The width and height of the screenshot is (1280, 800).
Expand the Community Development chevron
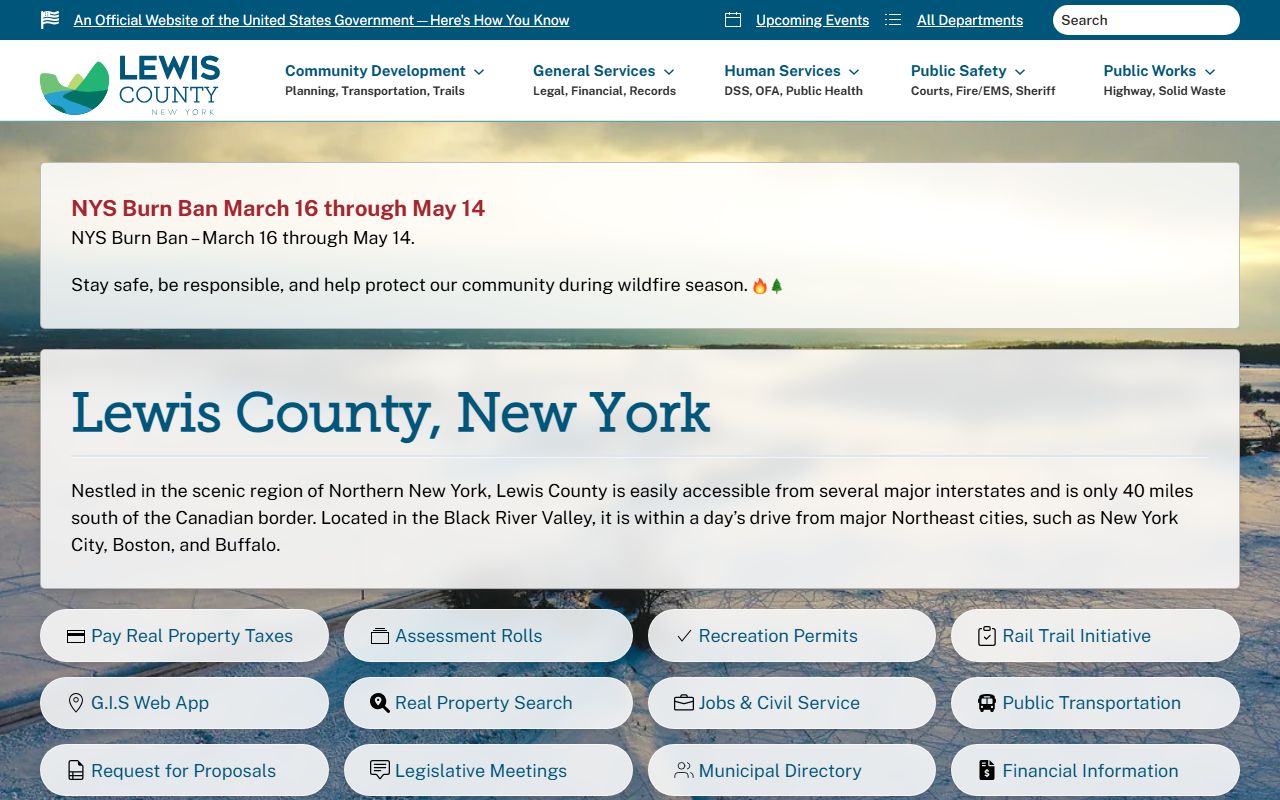click(479, 72)
